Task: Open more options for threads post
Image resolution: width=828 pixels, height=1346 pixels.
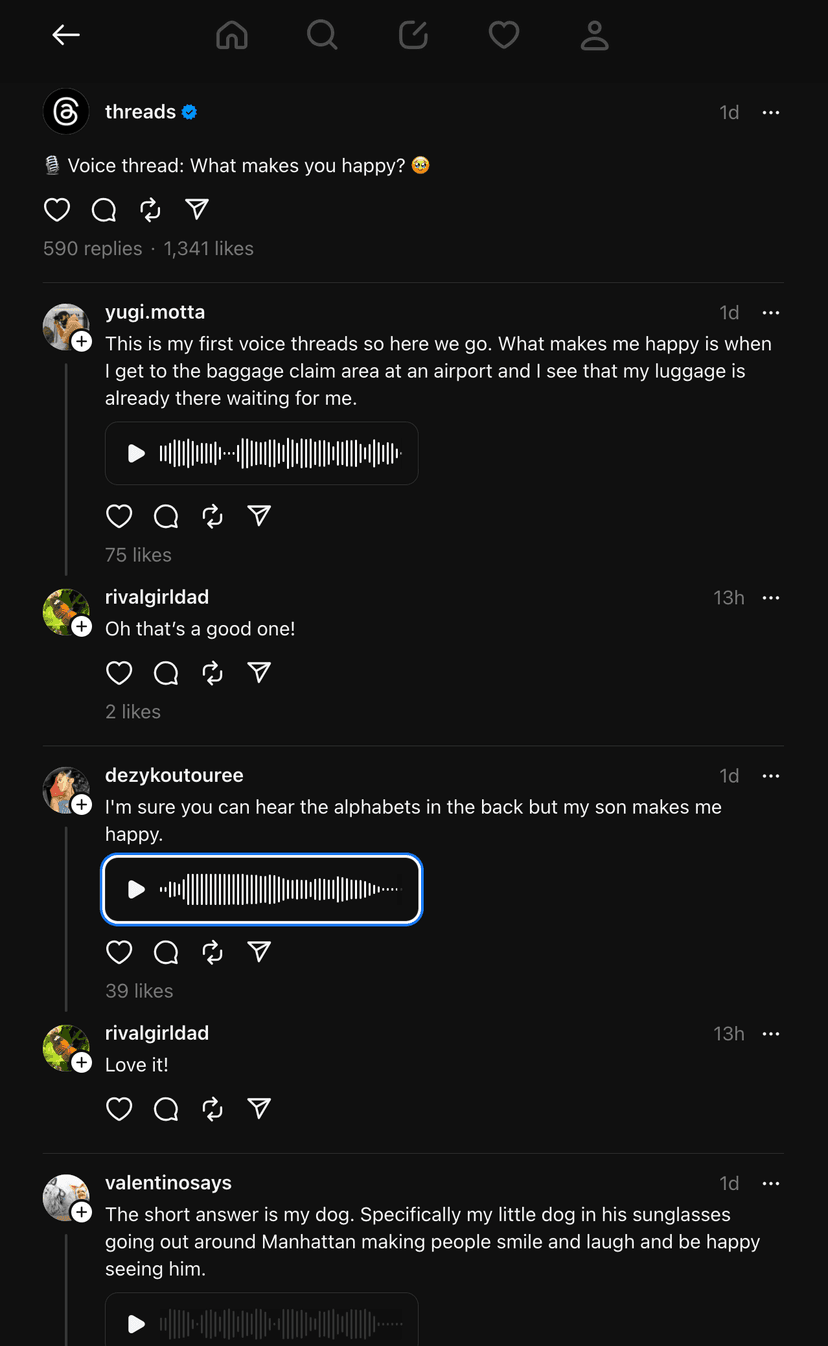Action: click(770, 113)
